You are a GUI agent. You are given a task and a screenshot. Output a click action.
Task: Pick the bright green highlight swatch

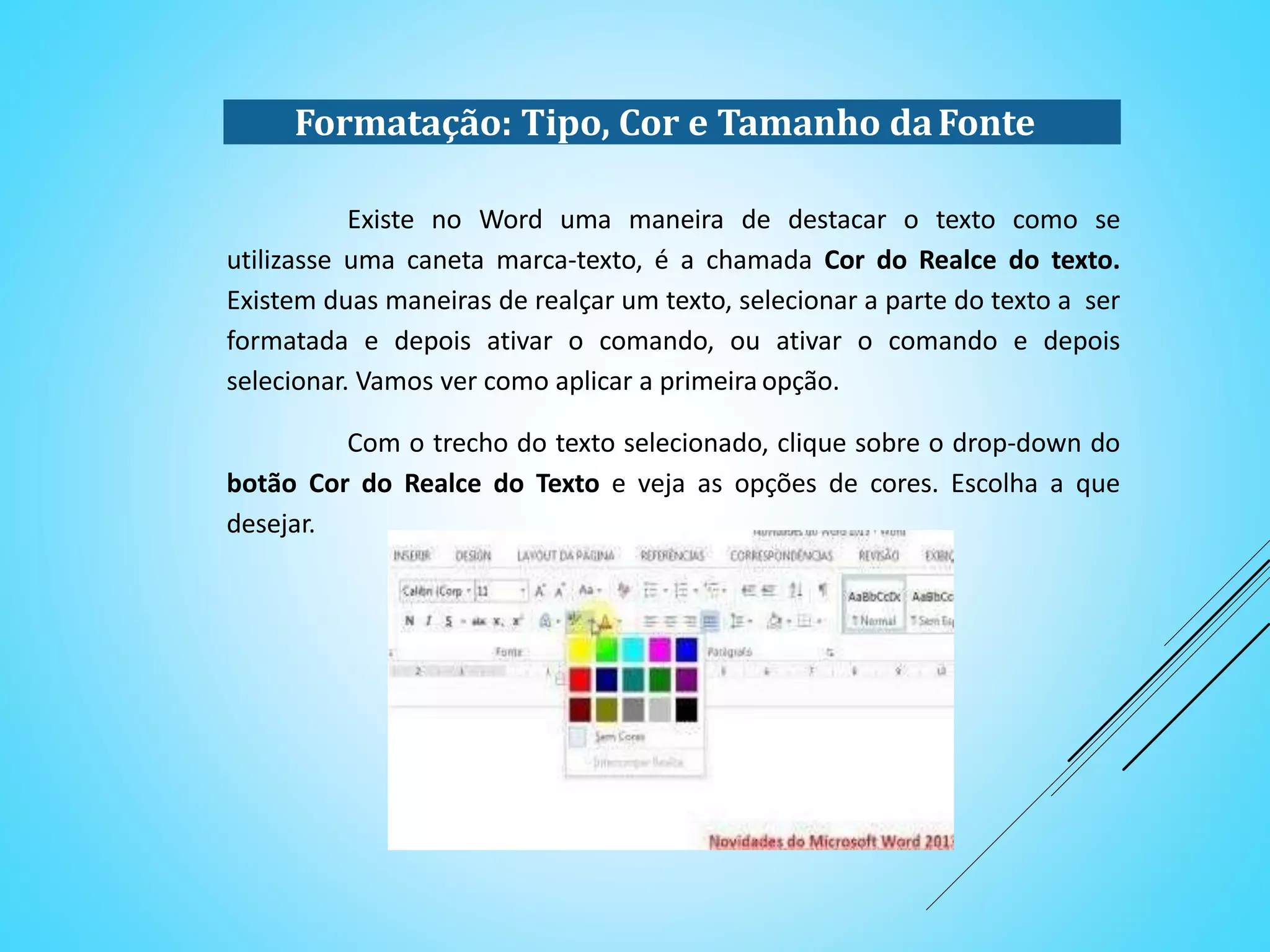click(606, 650)
